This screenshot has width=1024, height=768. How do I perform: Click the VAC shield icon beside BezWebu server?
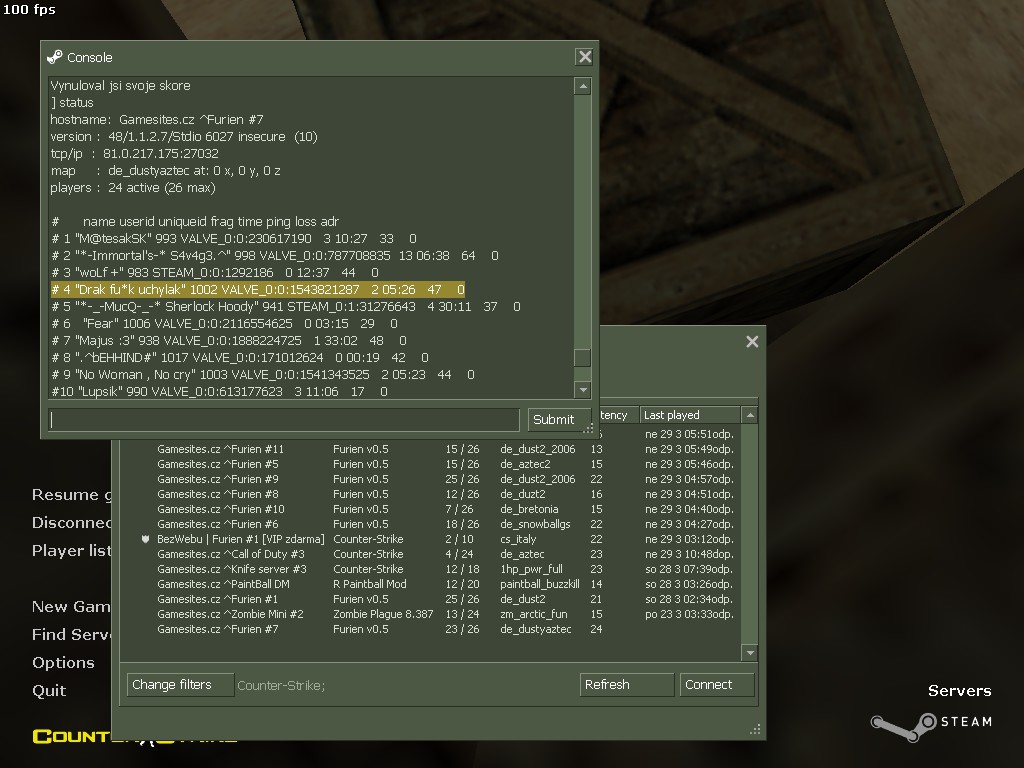[146, 539]
